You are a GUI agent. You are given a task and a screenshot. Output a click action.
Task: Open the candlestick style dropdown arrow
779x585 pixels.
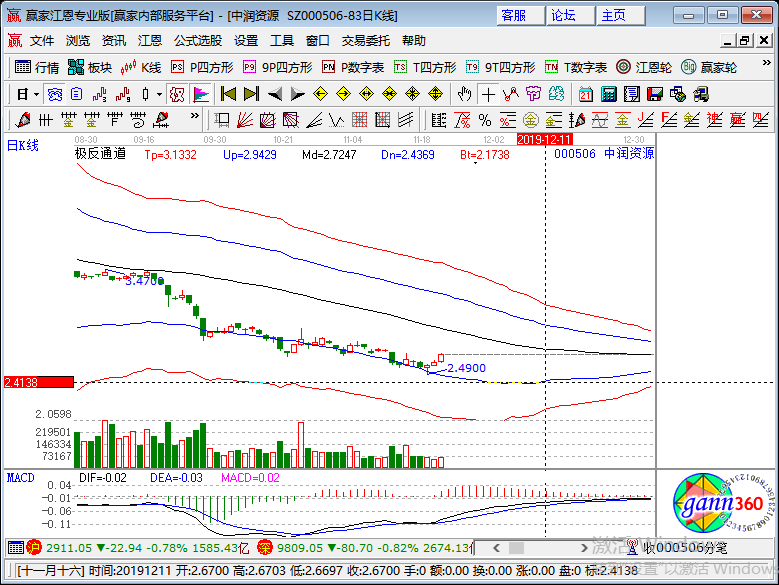coord(160,94)
